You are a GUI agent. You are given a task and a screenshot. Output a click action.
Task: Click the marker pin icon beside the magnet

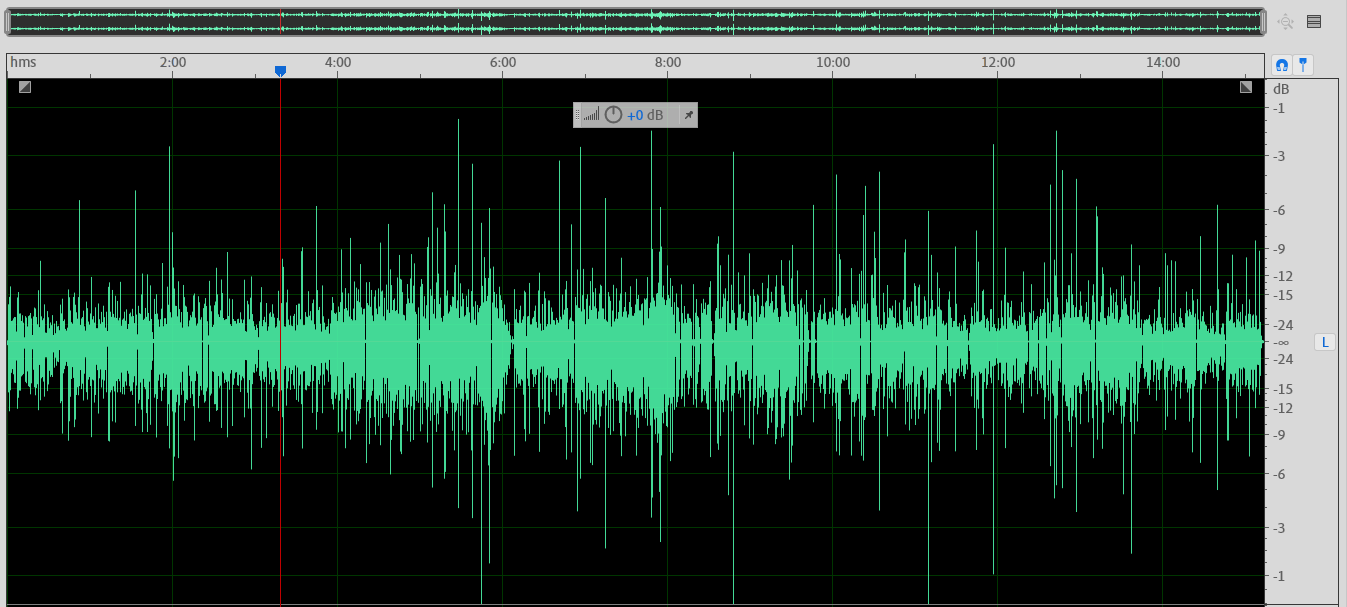click(1304, 64)
